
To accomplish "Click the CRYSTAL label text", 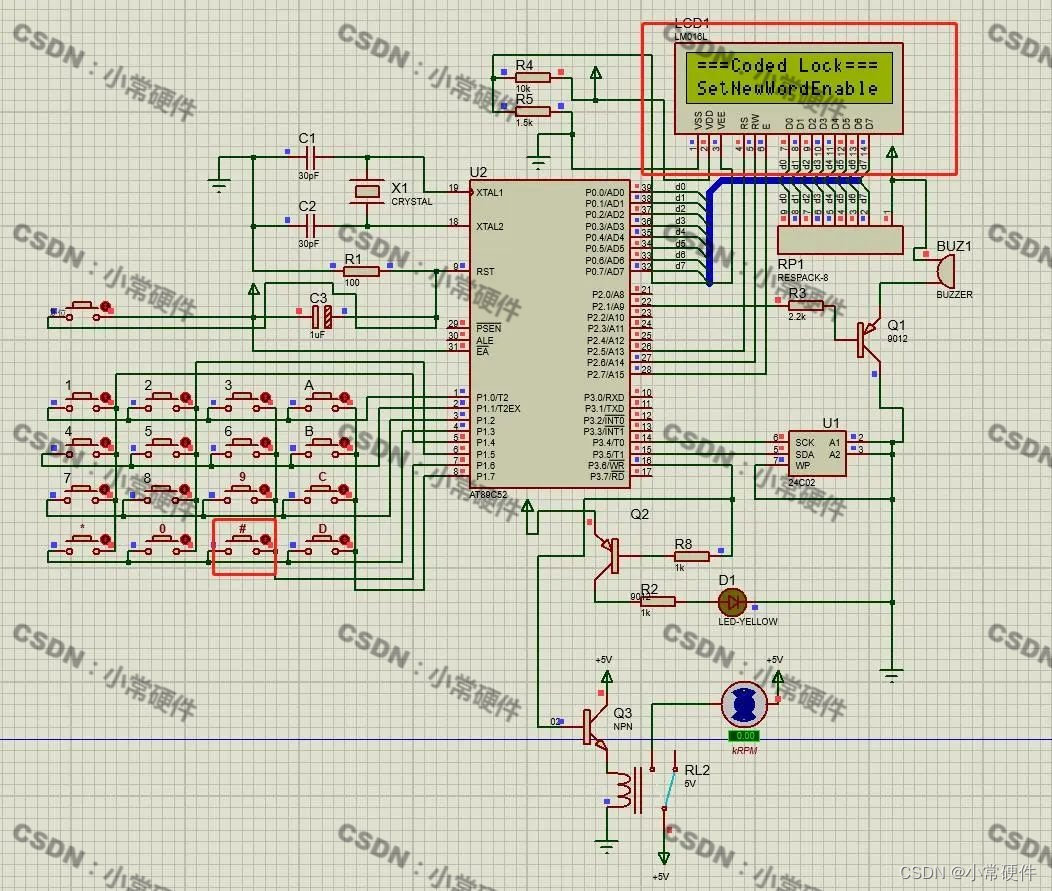I will coord(412,202).
